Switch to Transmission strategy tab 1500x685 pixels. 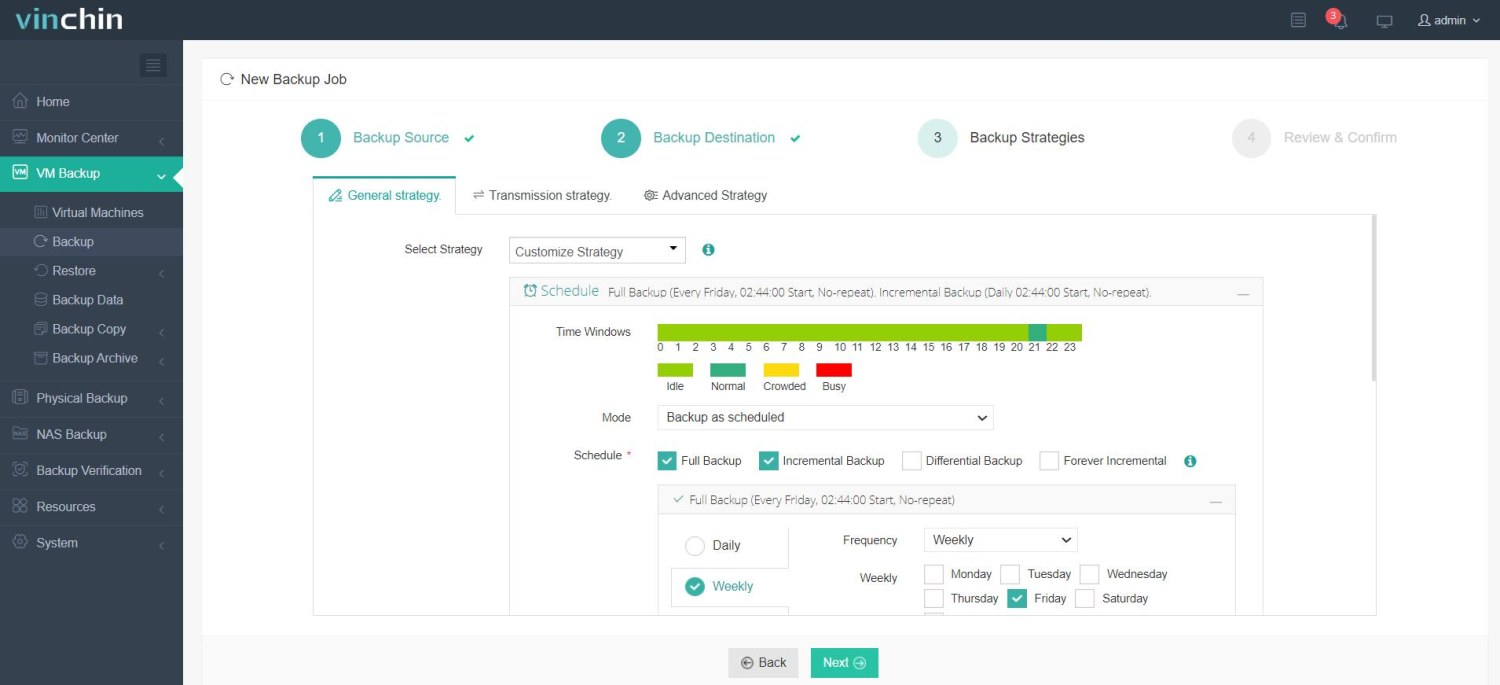coord(542,196)
